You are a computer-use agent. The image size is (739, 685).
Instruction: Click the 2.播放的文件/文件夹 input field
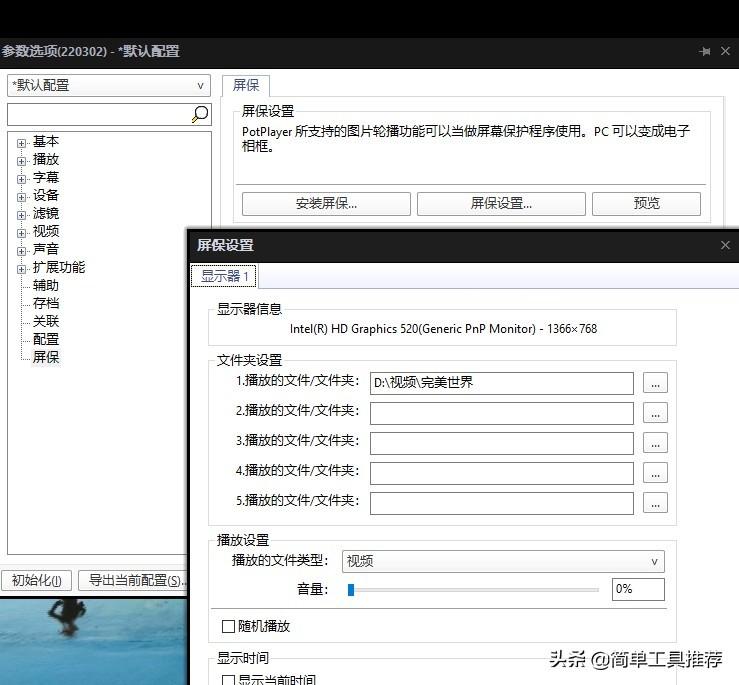click(501, 413)
